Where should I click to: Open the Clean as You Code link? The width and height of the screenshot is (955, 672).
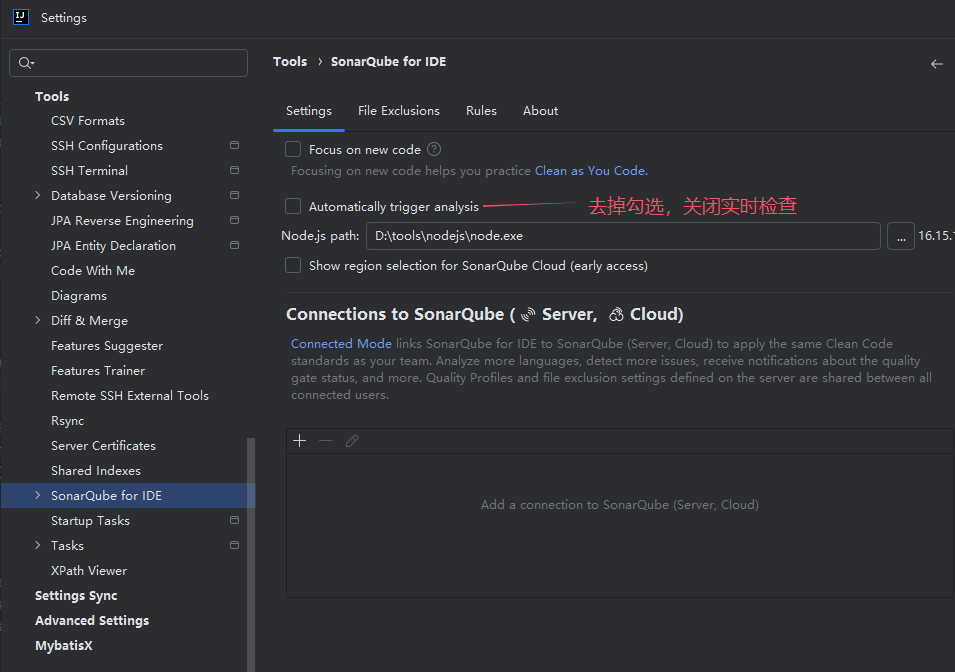click(x=590, y=171)
